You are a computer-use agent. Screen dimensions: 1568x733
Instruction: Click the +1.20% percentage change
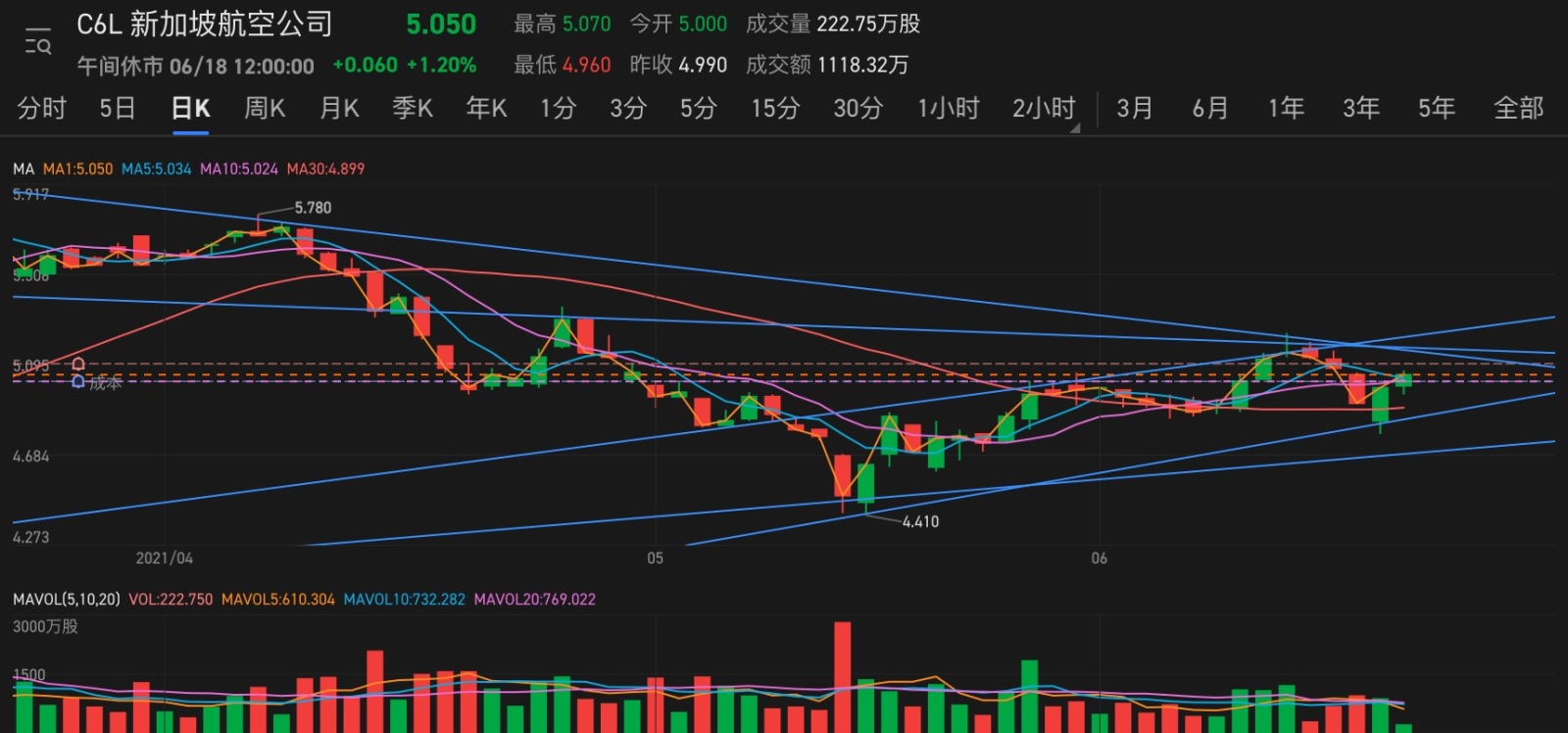pyautogui.click(x=441, y=66)
